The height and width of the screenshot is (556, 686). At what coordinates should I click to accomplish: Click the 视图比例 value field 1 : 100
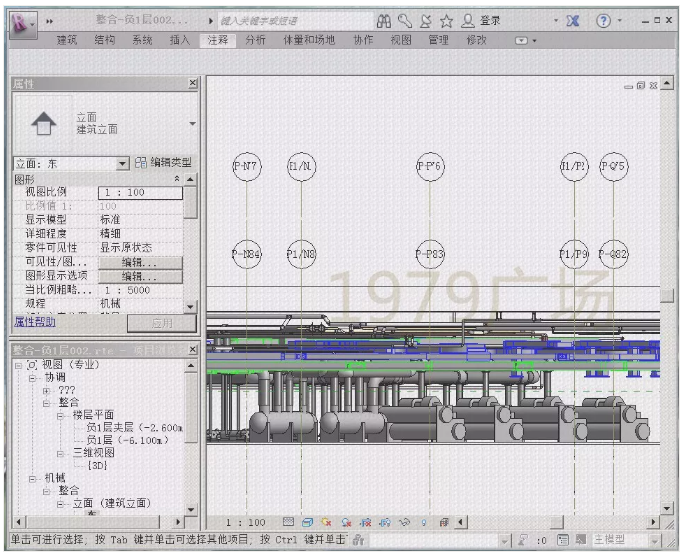pyautogui.click(x=140, y=192)
